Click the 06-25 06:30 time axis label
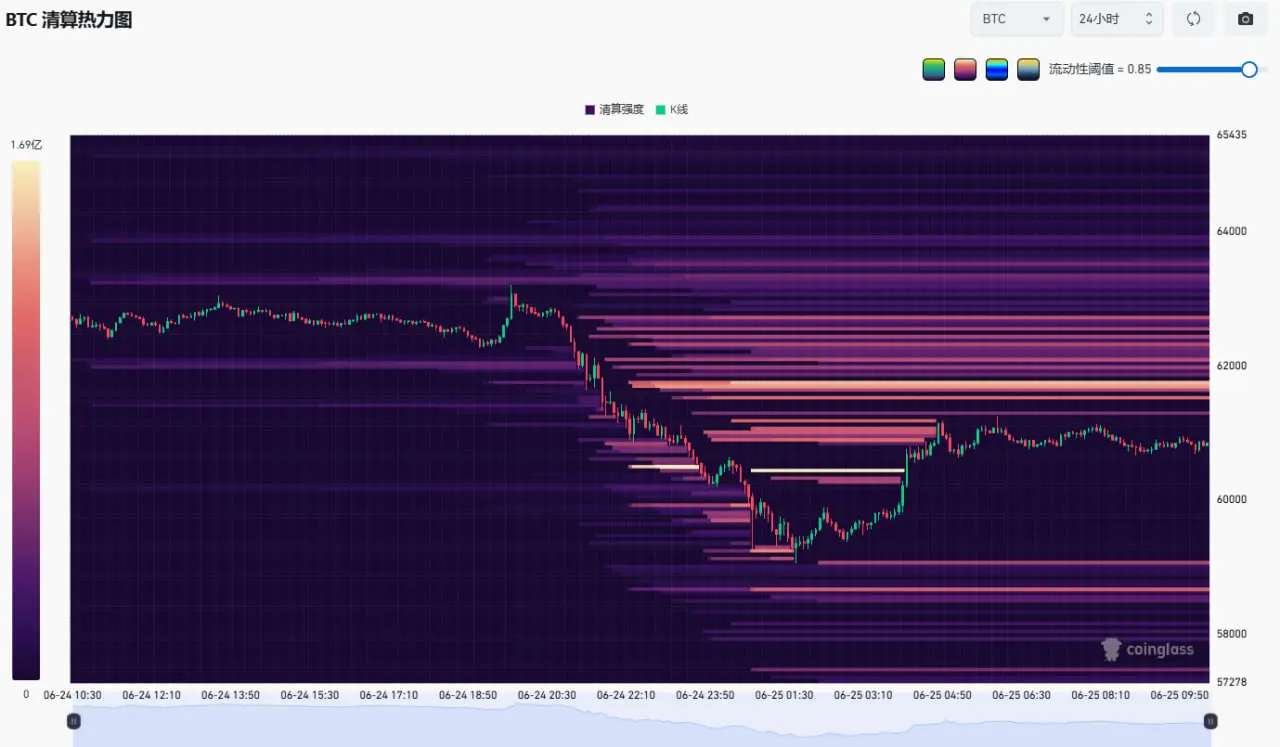Screen dimensions: 1280x747 click(x=1021, y=695)
